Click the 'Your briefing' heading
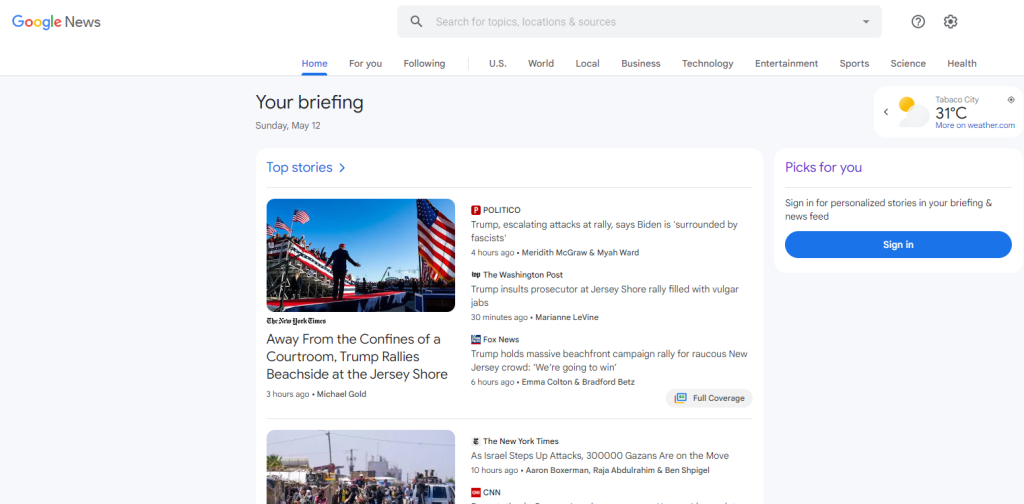Screen dimensions: 1024x504 309,102
